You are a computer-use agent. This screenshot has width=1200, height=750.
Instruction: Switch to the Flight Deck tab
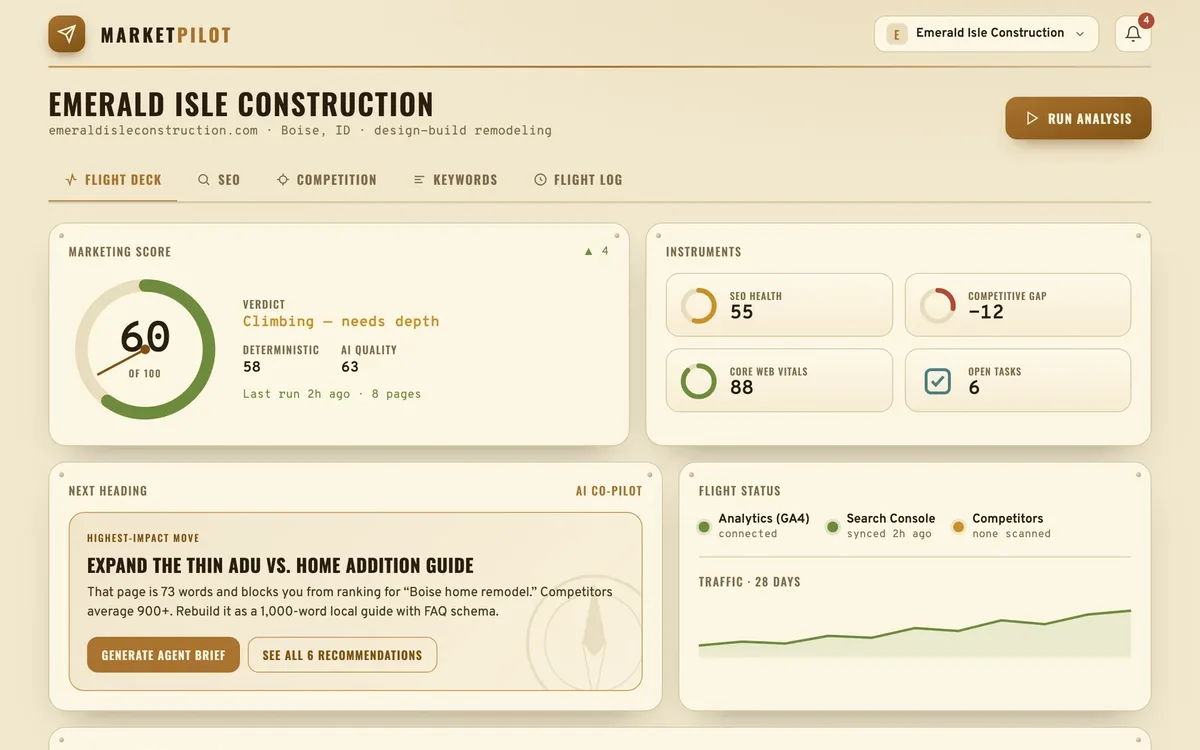tap(113, 180)
